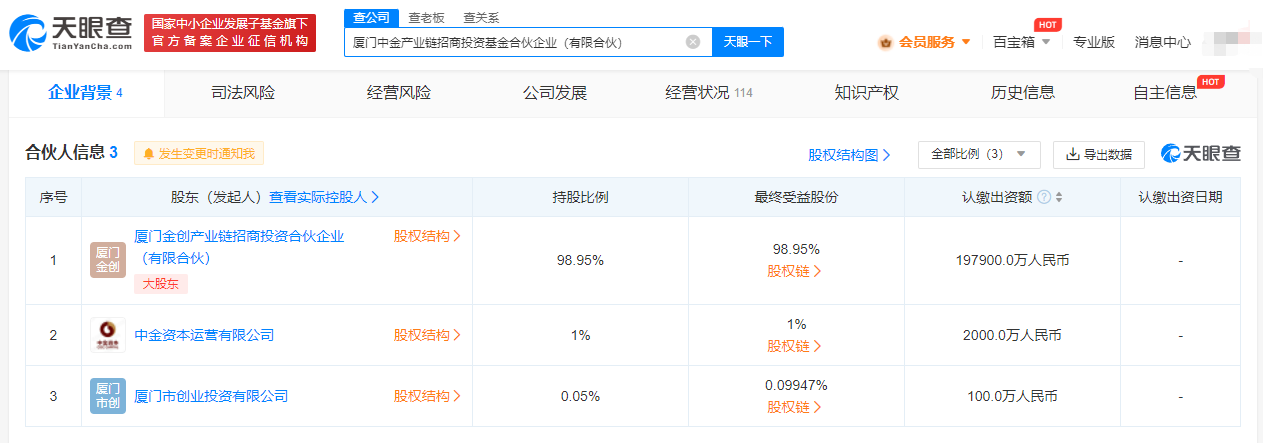Click the 厦门市创 shareholder logo
The image size is (1263, 443).
108,396
